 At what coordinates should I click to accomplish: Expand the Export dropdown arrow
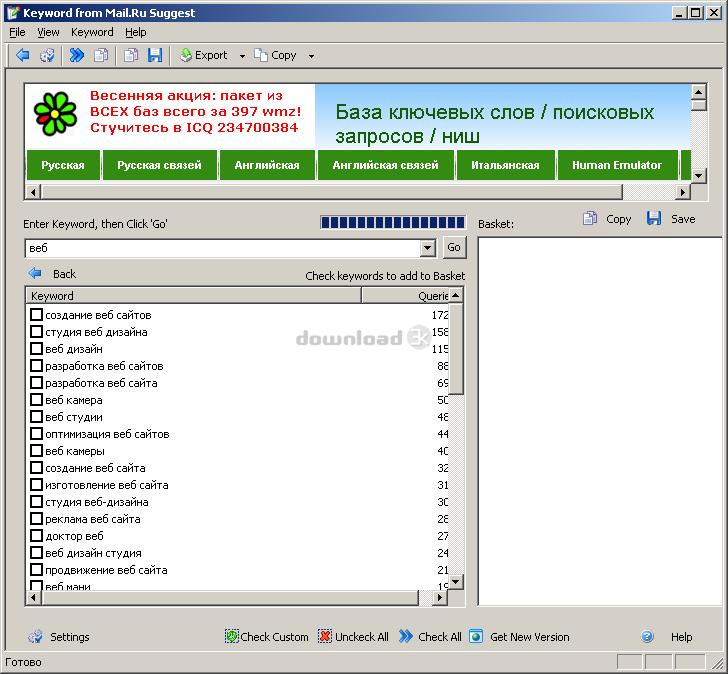(x=242, y=57)
